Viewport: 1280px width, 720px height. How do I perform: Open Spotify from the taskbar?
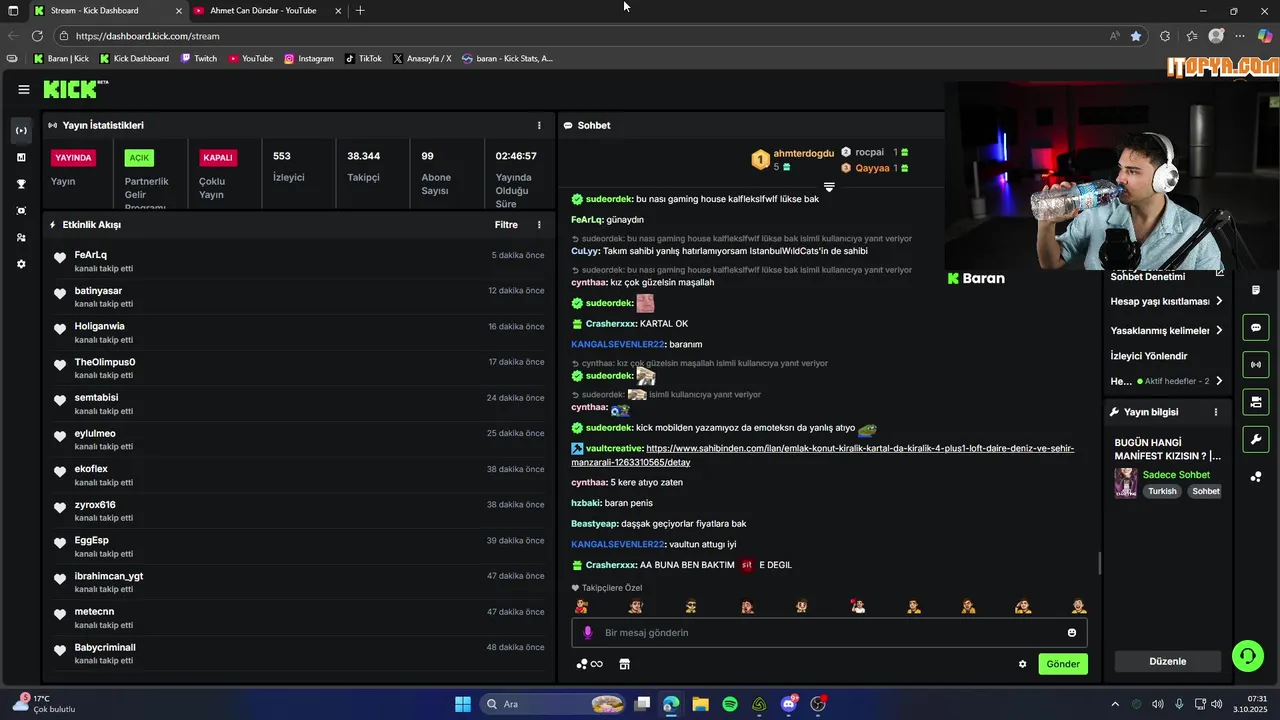pos(730,704)
